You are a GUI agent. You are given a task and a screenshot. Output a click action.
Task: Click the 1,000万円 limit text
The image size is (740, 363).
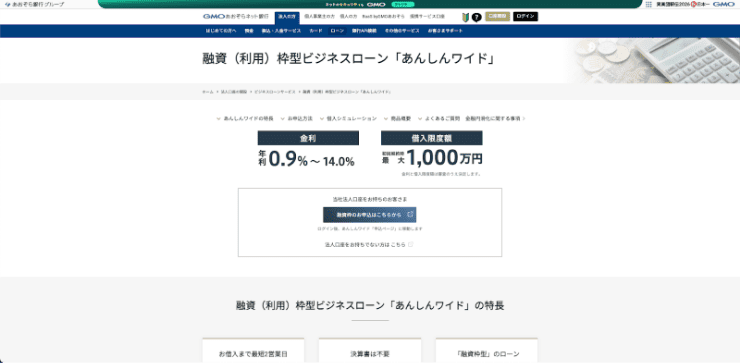(x=444, y=158)
